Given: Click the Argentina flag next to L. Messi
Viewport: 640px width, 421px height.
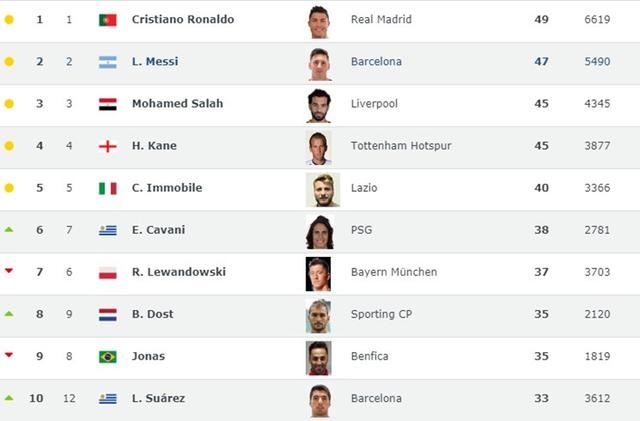Looking at the screenshot, I should pos(108,62).
